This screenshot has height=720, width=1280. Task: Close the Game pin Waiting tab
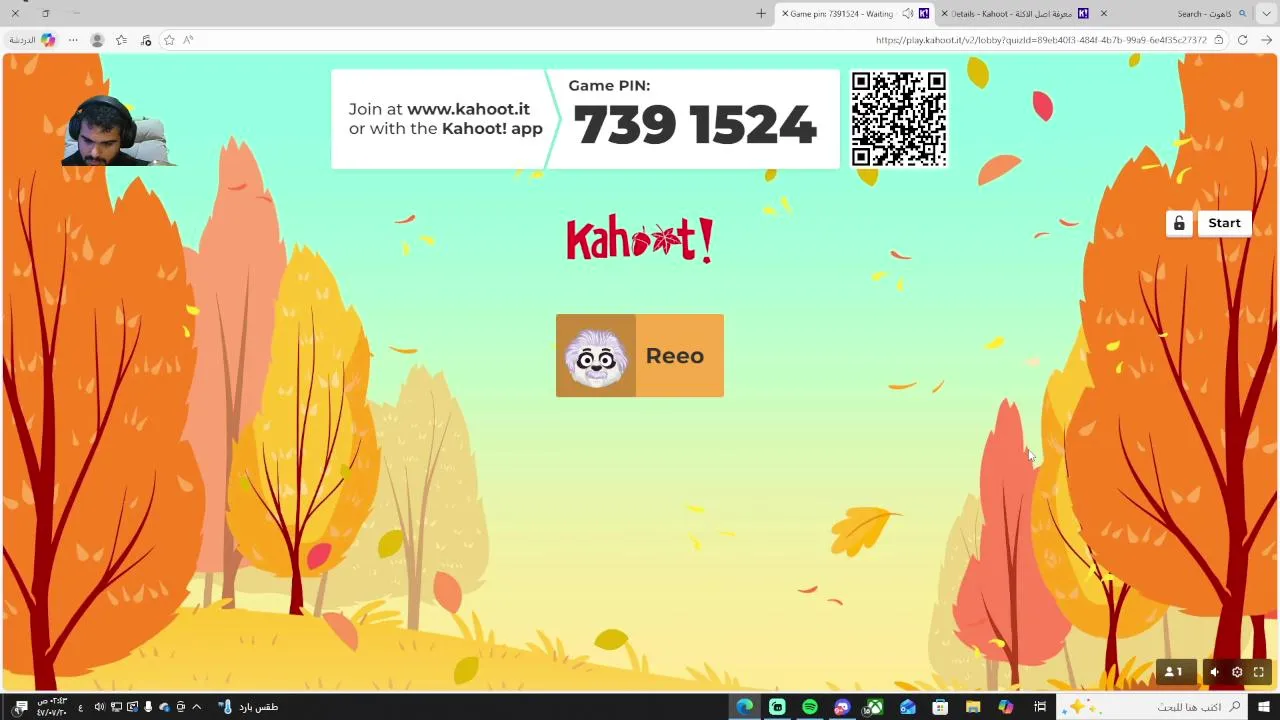[x=785, y=14]
